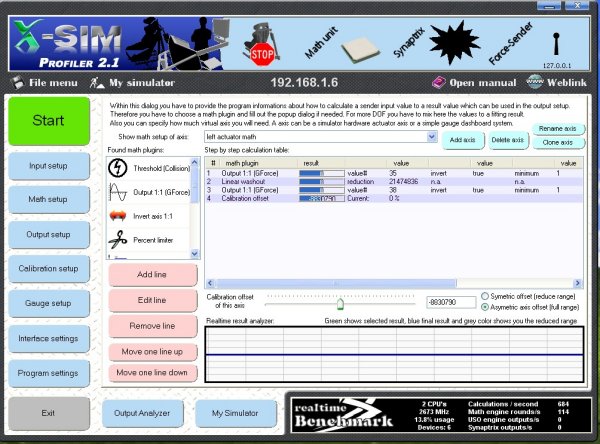
Task: Switch to Calibration setup
Action: point(49,269)
